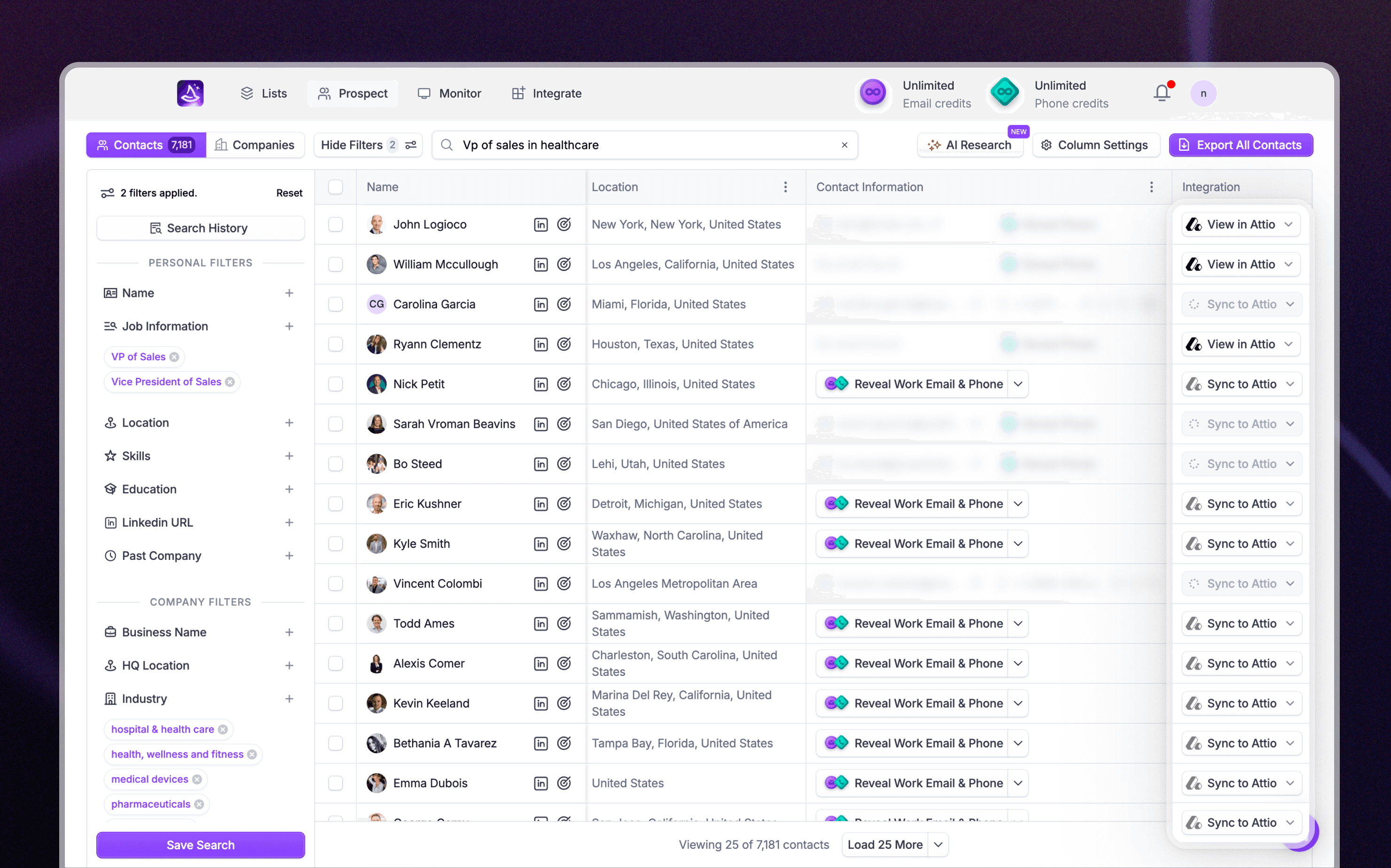Open Alexis Comer's LinkedIn icon
Viewport: 1391px width, 868px height.
540,664
